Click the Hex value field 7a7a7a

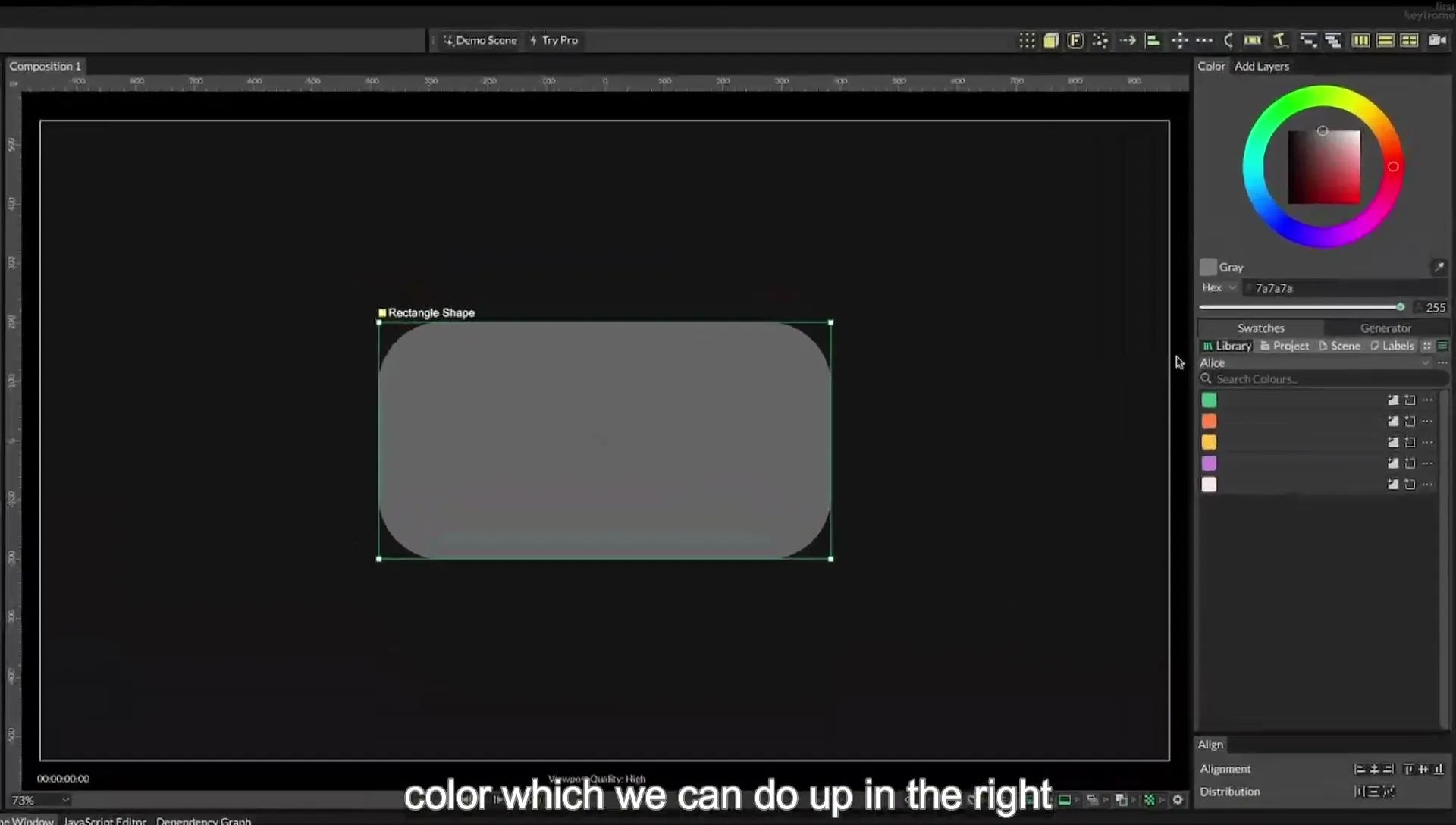[1346, 288]
